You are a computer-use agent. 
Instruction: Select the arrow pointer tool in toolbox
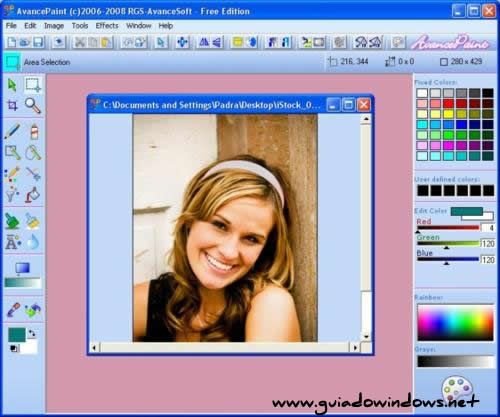coord(12,85)
